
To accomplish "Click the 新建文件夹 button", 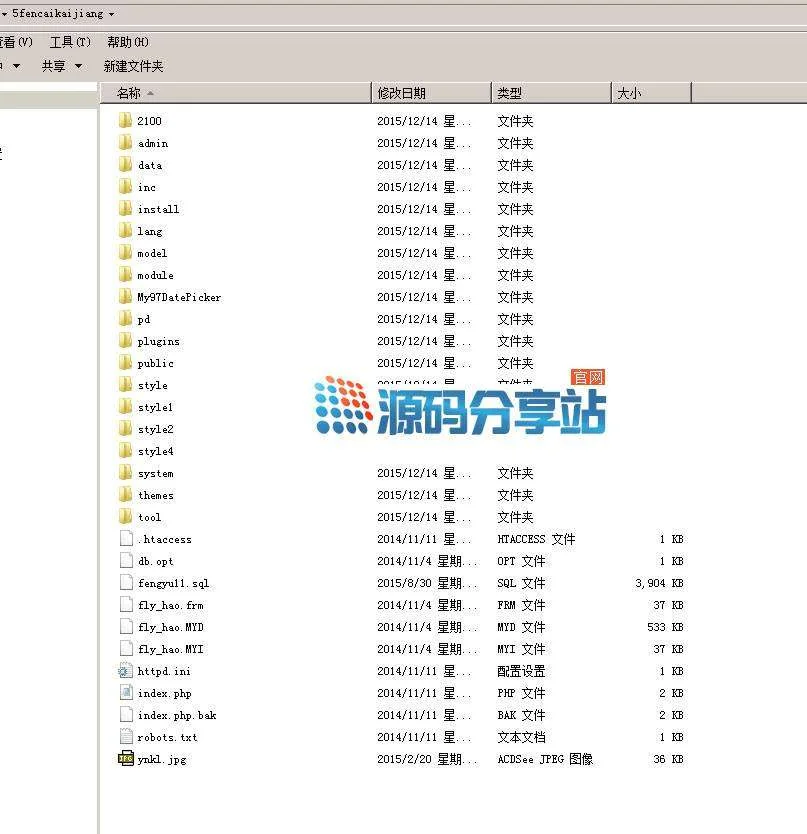I will pos(133,66).
